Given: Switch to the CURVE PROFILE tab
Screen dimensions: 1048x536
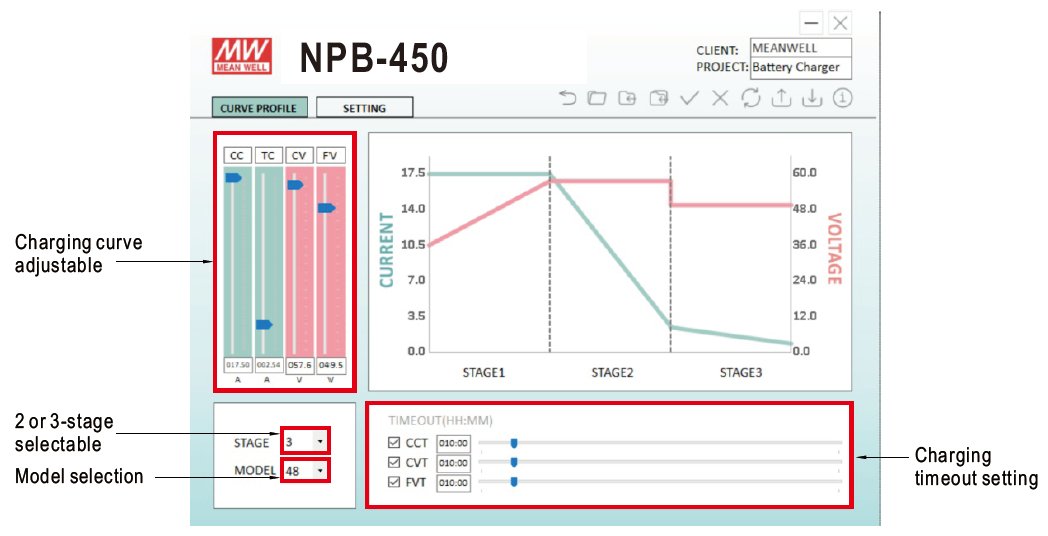Looking at the screenshot, I should pos(259,108).
